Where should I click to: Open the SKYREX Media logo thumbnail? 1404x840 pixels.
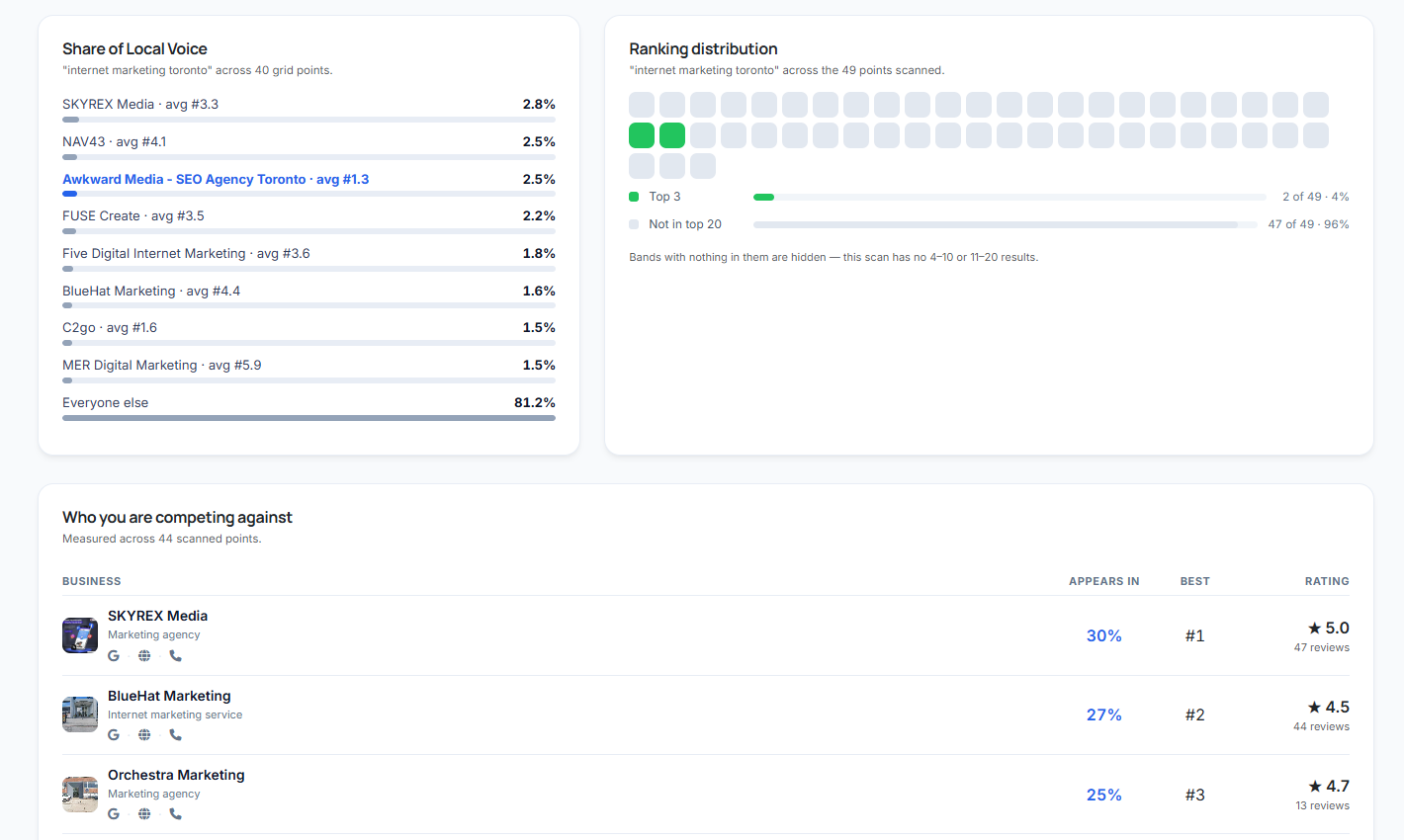(80, 635)
